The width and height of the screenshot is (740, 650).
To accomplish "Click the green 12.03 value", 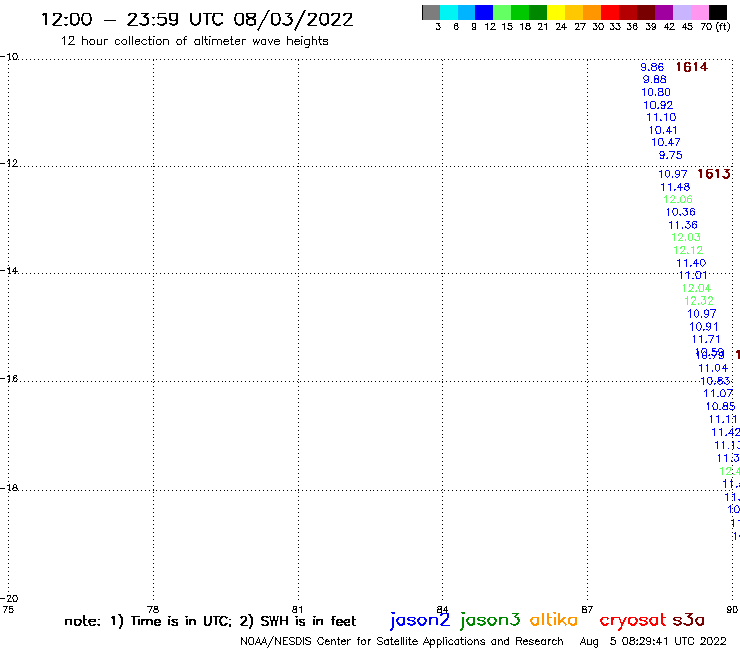I will tap(686, 237).
